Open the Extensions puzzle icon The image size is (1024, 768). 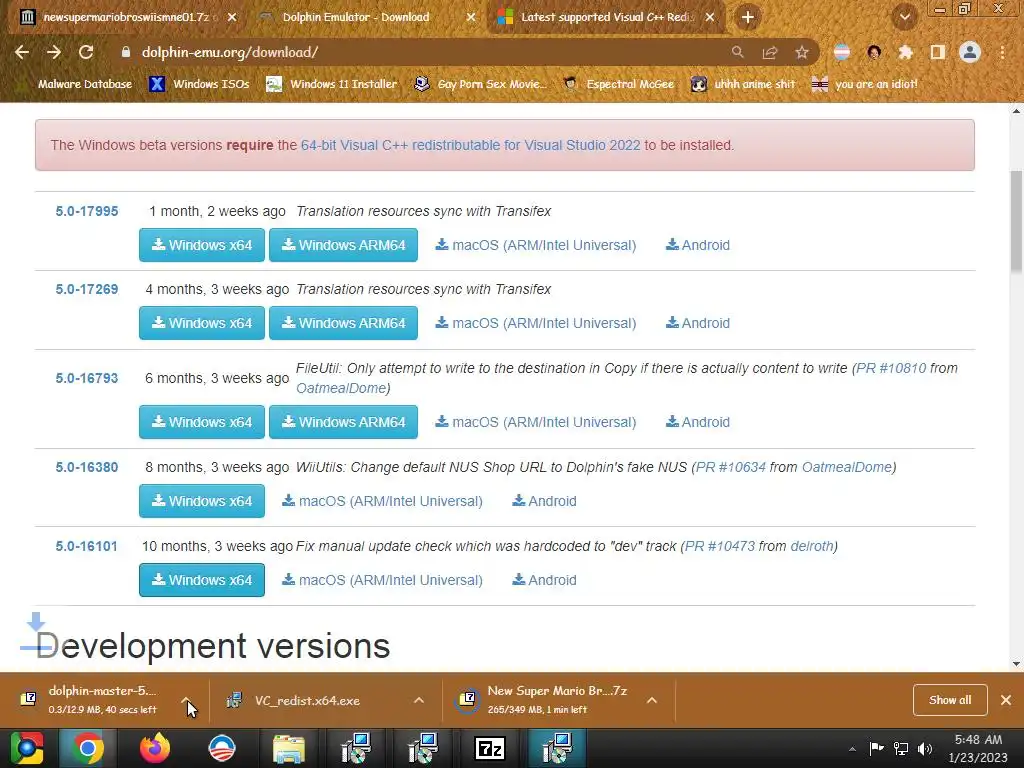[x=905, y=52]
